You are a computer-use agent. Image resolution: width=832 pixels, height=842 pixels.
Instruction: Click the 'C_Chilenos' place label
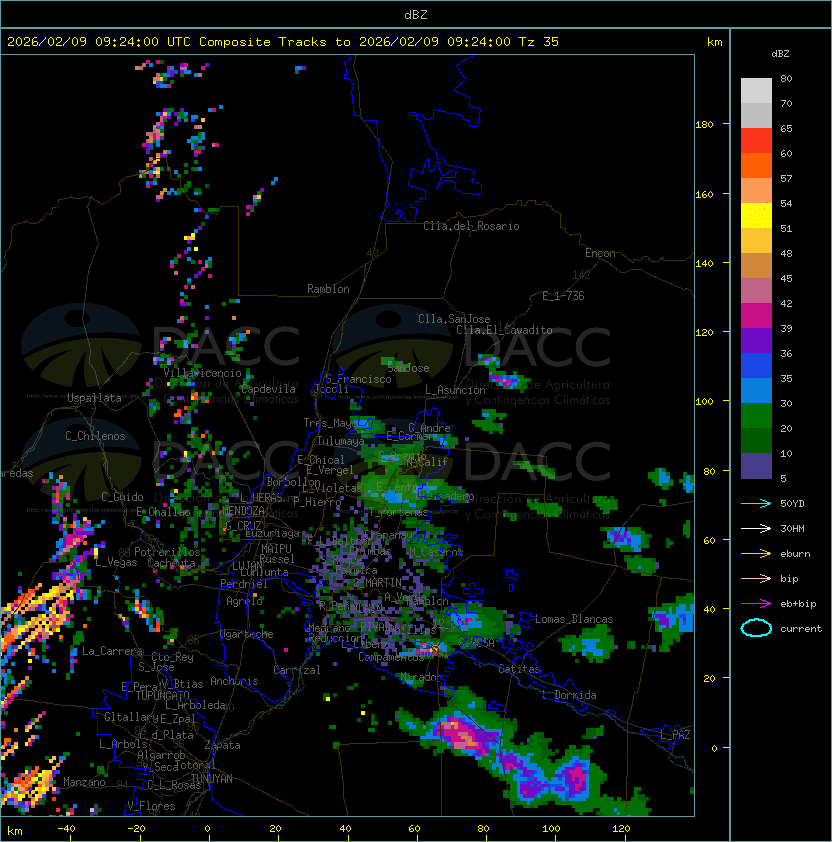pos(95,436)
